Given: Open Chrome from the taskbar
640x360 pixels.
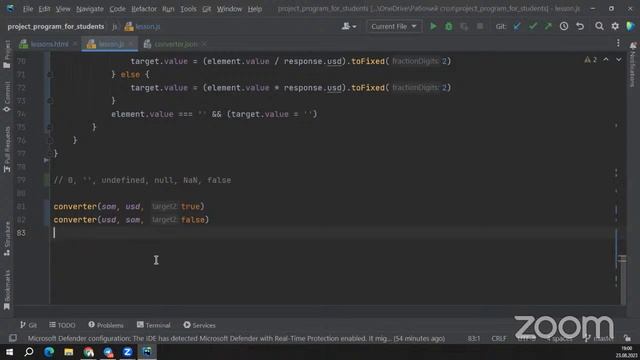Looking at the screenshot, I should pos(89,352).
